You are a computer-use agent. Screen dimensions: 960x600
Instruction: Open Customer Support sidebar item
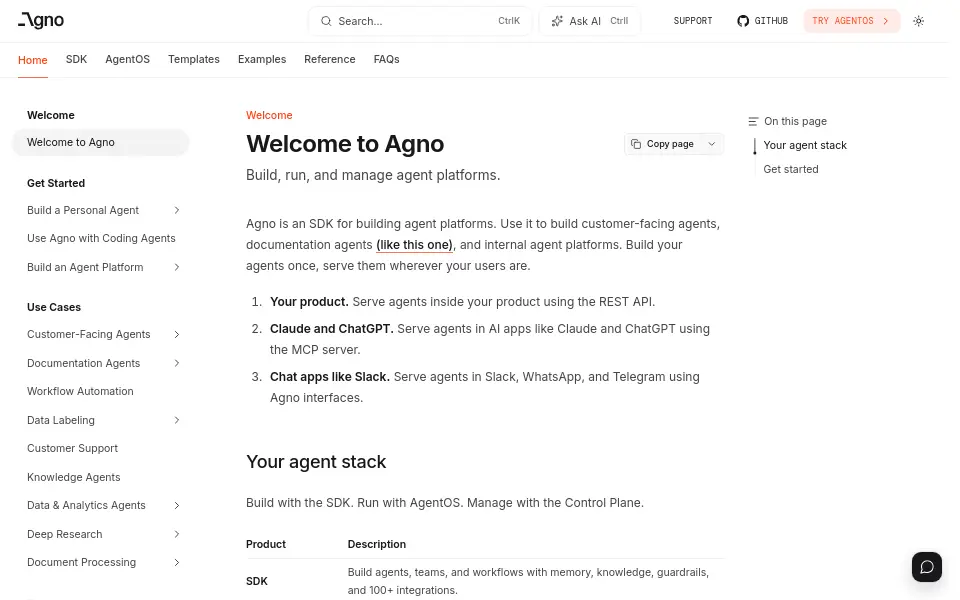72,448
